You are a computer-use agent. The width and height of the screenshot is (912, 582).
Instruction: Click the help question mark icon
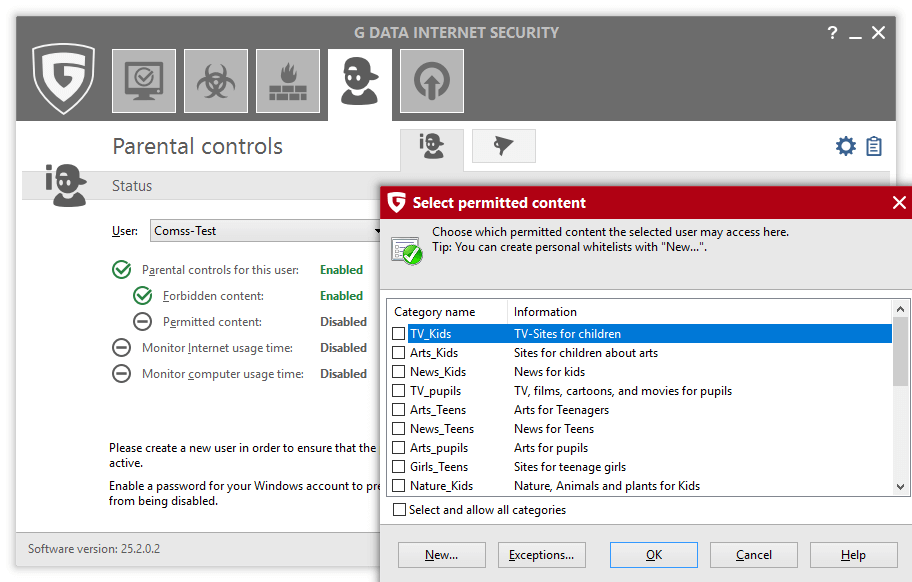pyautogui.click(x=832, y=33)
